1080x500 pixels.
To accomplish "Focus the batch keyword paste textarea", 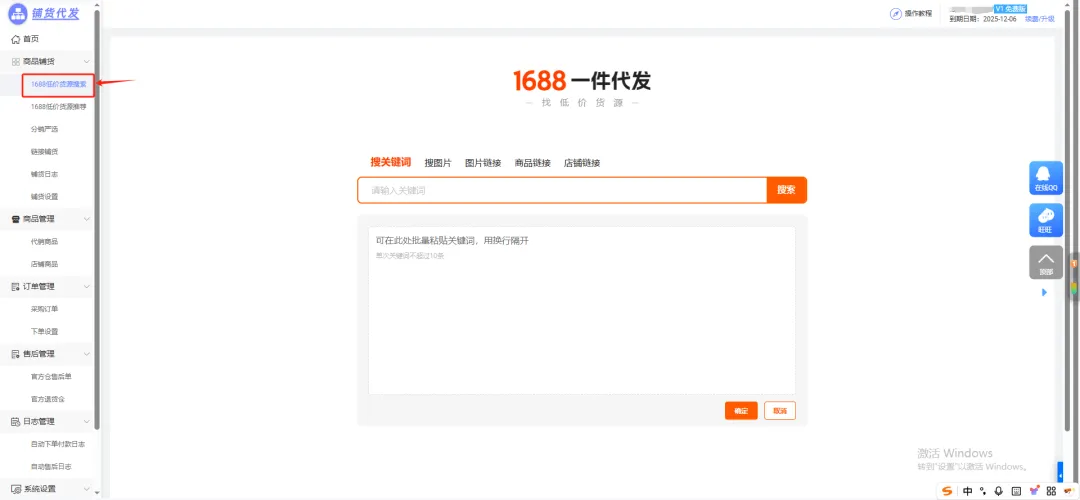I will 582,311.
